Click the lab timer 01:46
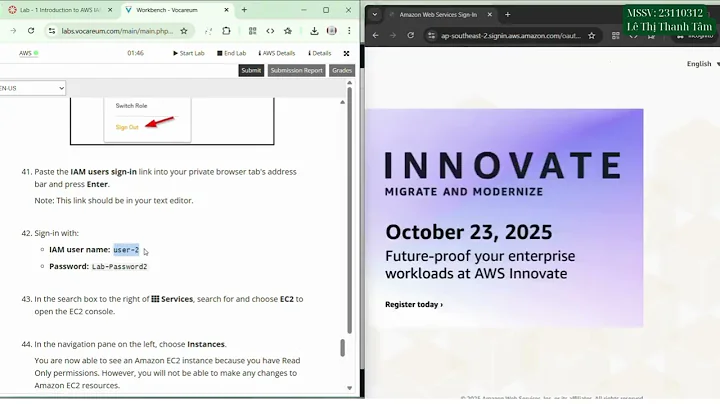Screen dimensions: 720x404 pyautogui.click(x=135, y=53)
